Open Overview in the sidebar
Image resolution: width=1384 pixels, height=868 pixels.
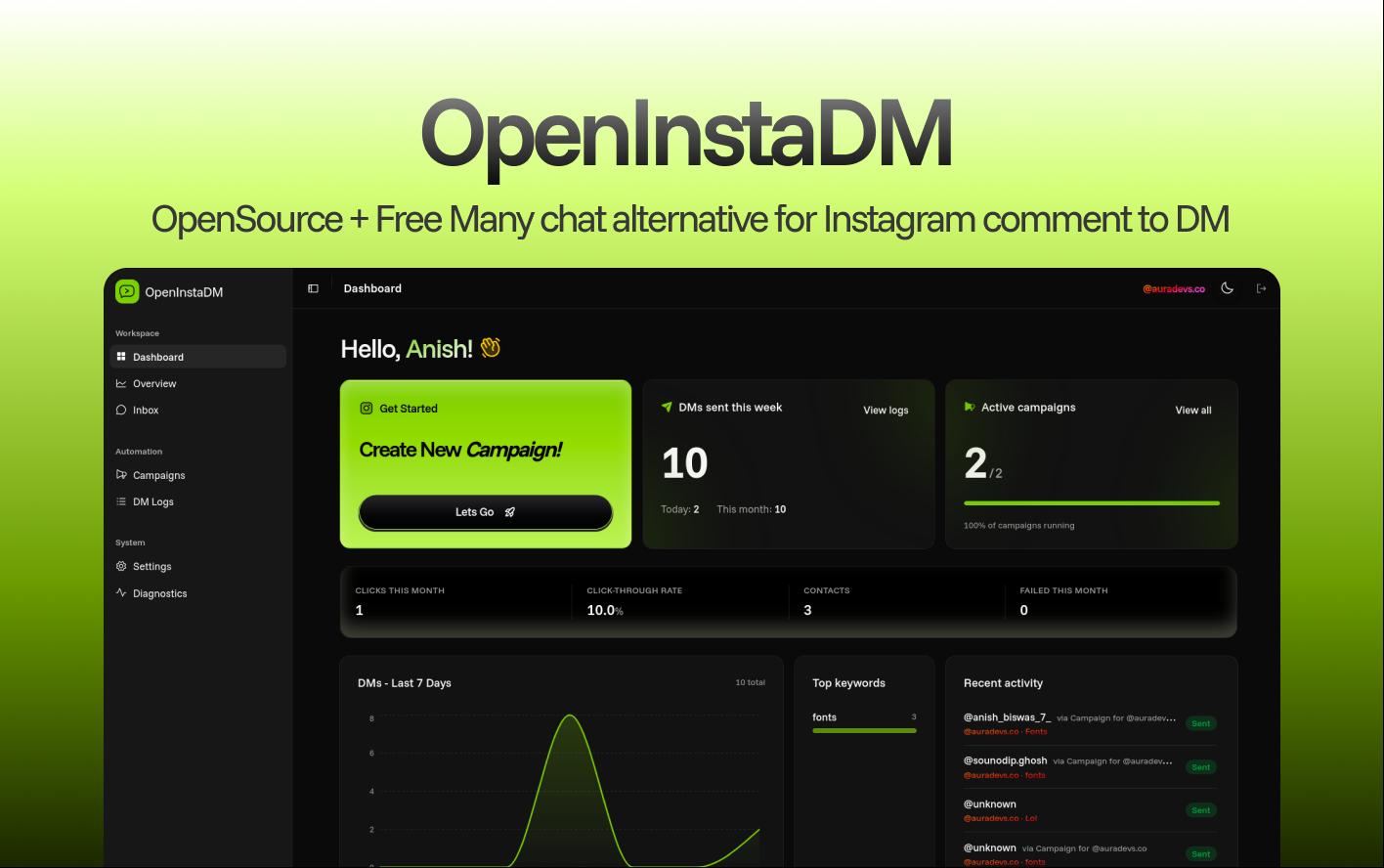198,383
